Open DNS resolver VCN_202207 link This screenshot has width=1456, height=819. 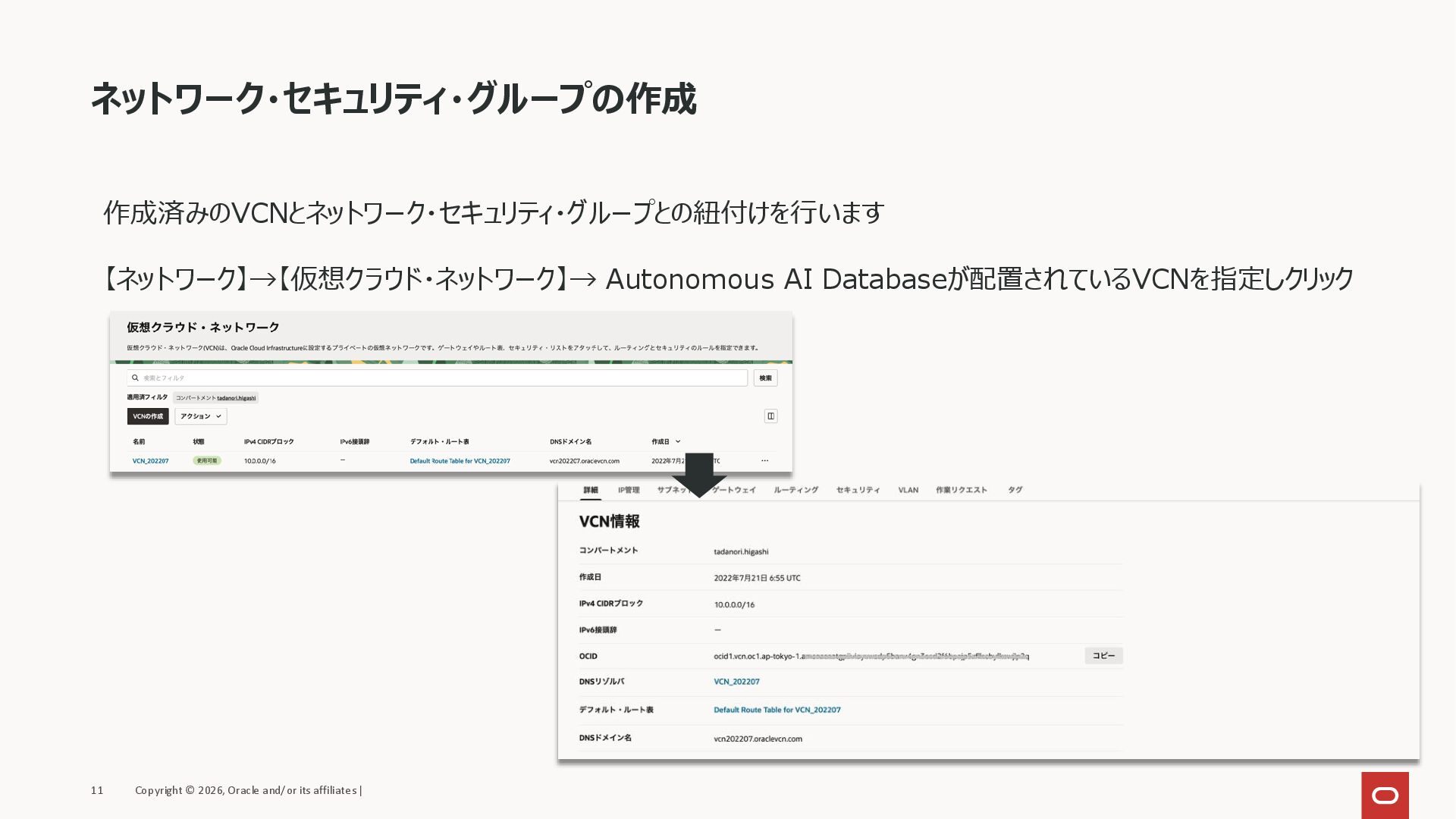736,682
